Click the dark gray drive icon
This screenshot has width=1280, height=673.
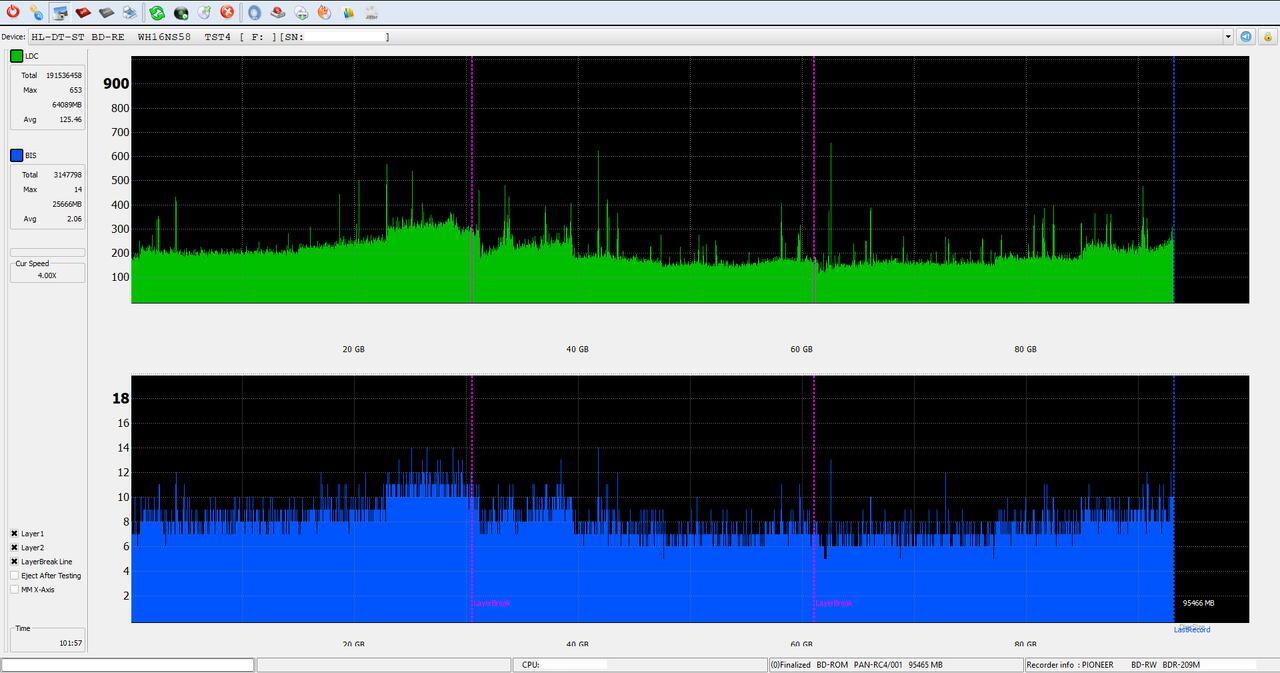(x=106, y=12)
